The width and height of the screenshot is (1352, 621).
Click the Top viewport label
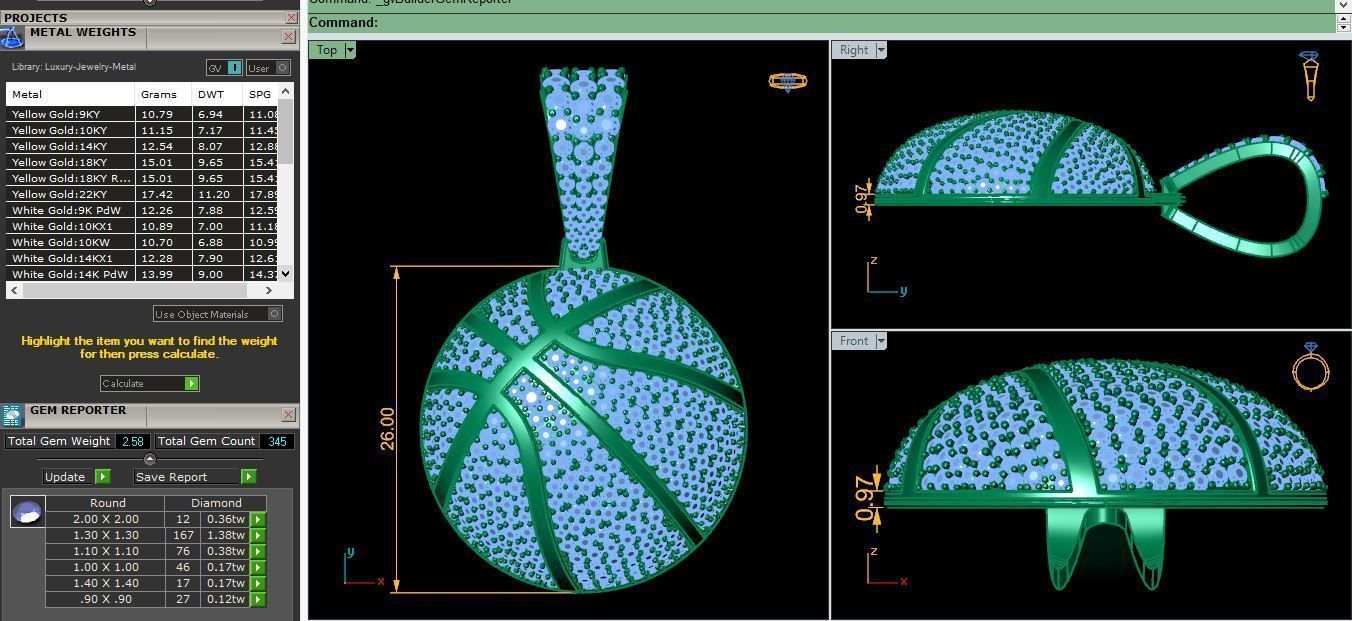pyautogui.click(x=327, y=50)
